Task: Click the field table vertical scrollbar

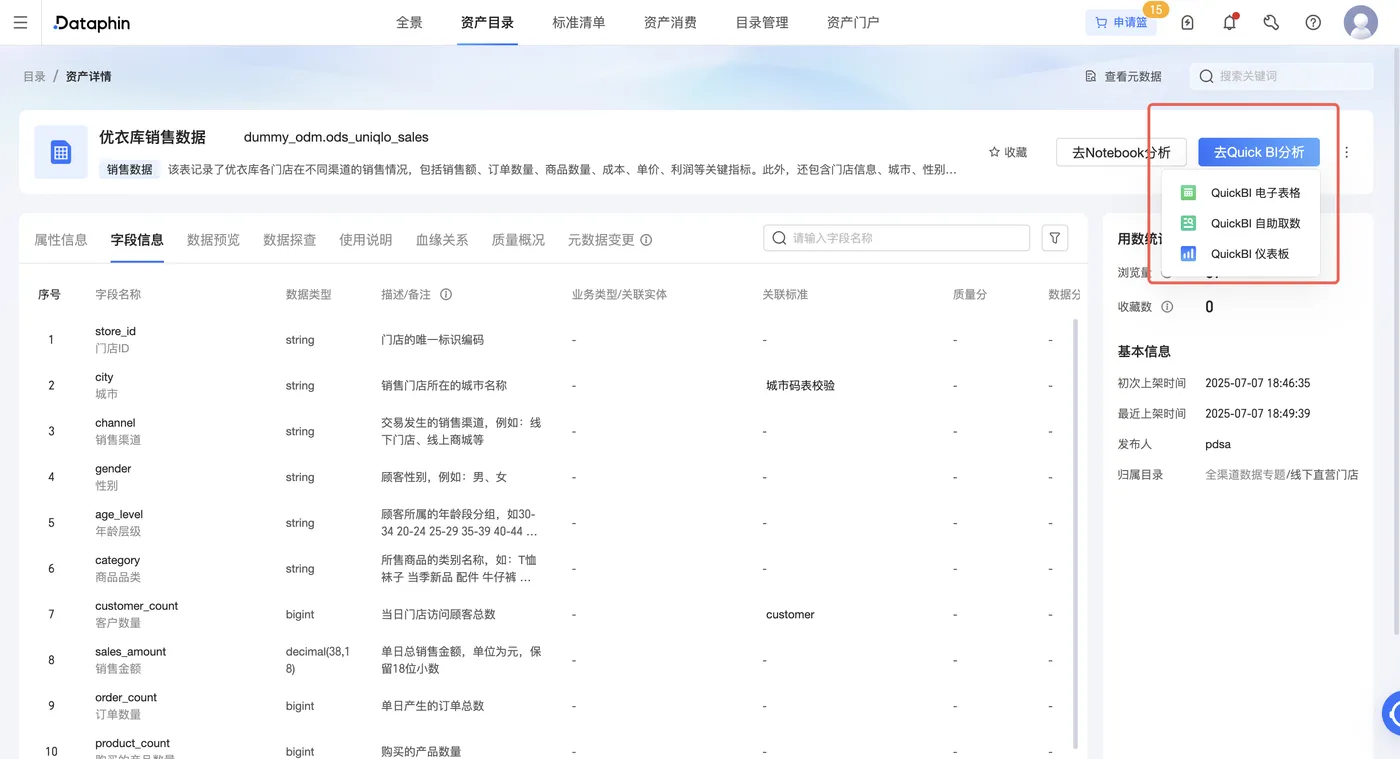Action: [1076, 532]
